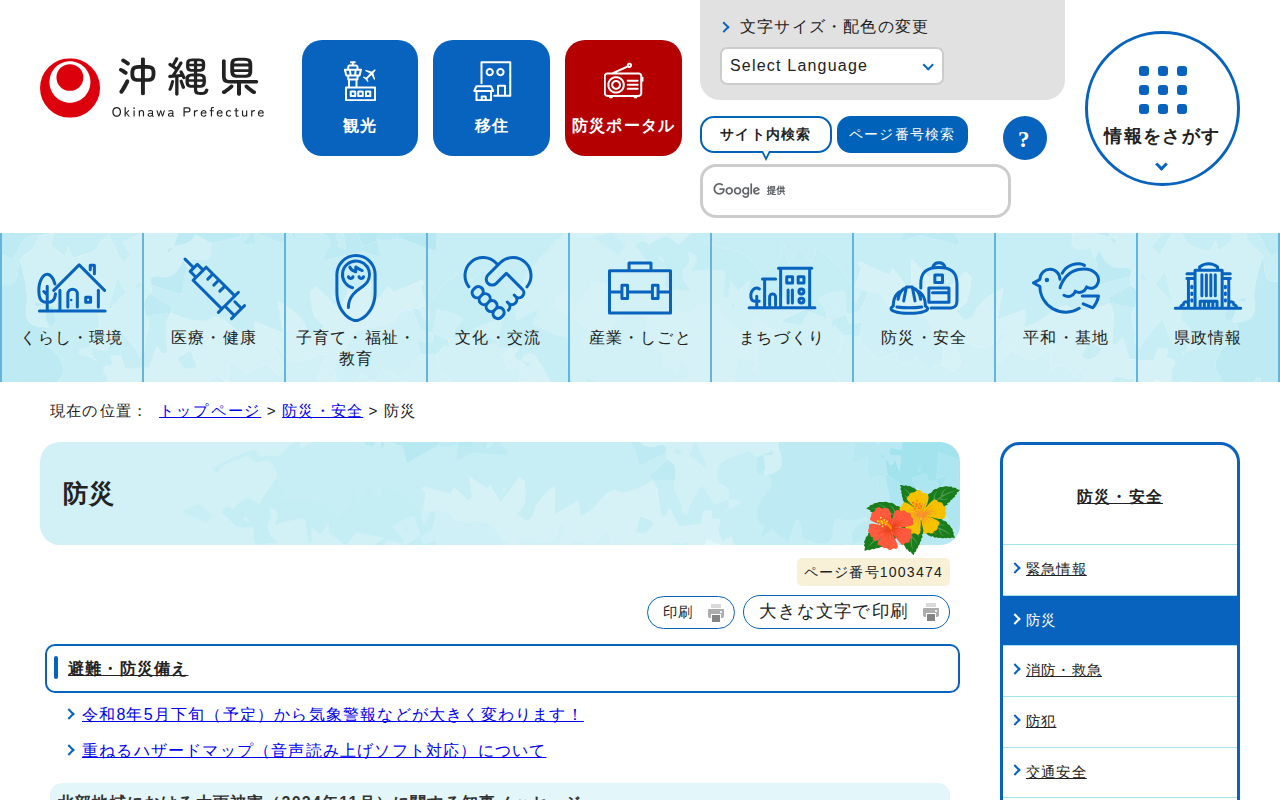Open the 重ねるハザードマップ link
Screen dimensions: 1280x800
[314, 751]
